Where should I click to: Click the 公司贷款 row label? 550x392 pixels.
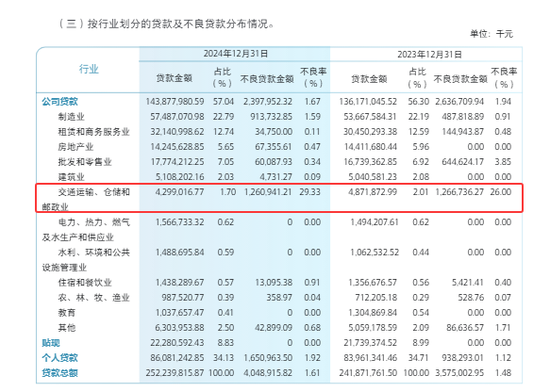pos(60,102)
